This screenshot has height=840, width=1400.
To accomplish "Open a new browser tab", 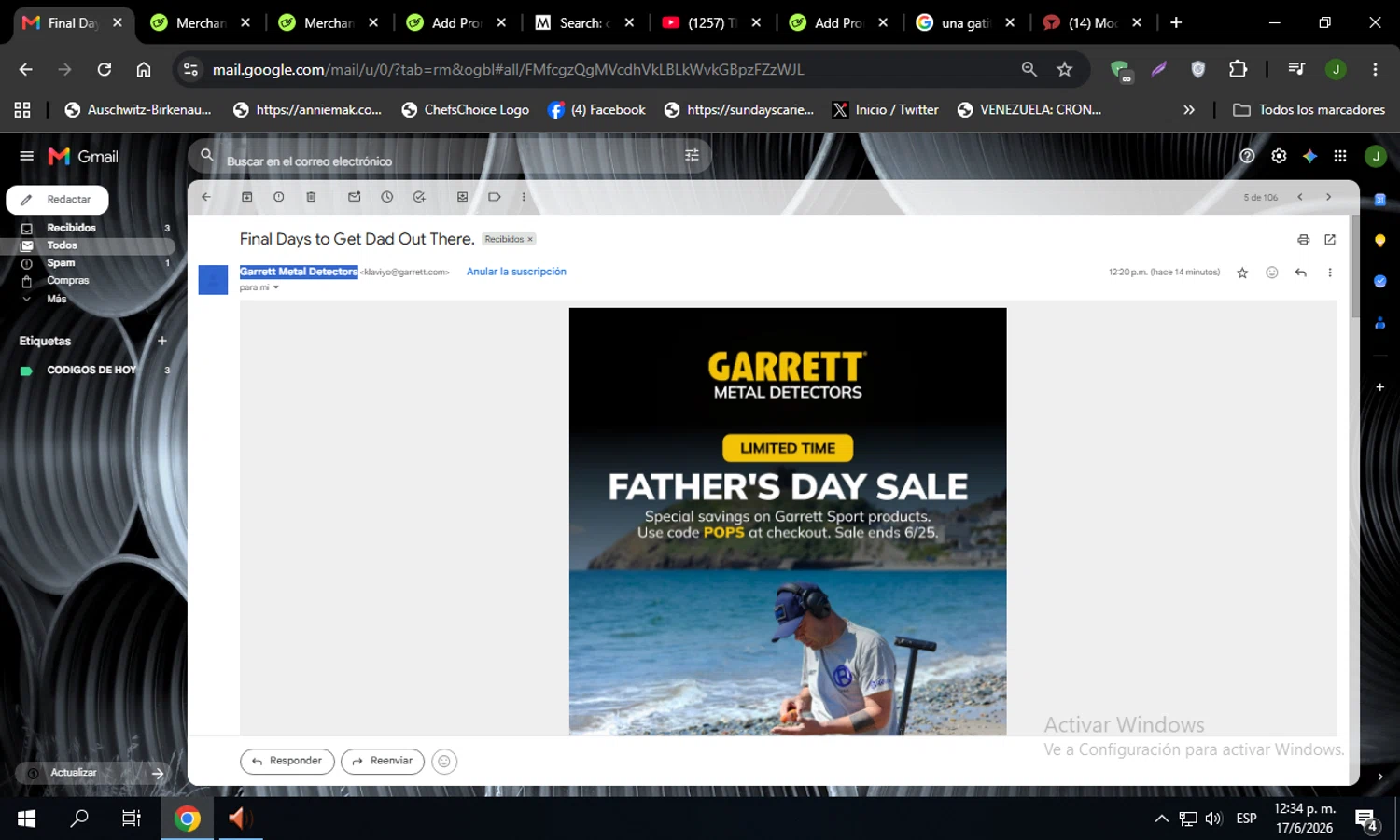I will tap(1176, 22).
